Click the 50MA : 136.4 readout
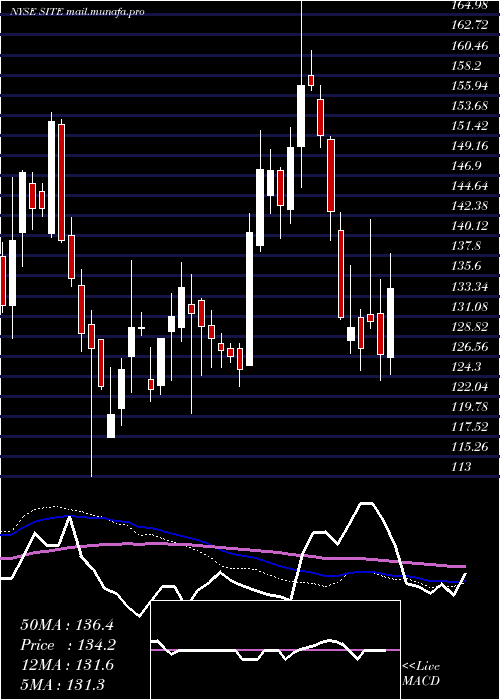The height and width of the screenshot is (700, 500). 67,625
